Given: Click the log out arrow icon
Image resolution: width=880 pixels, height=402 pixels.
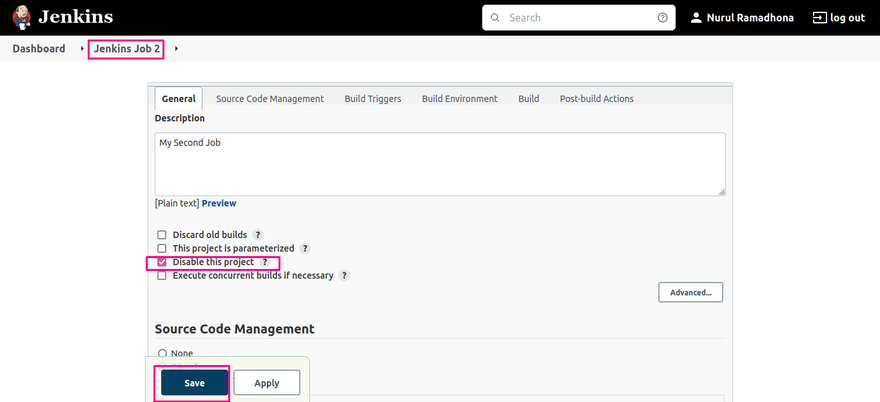Looking at the screenshot, I should pyautogui.click(x=820, y=18).
